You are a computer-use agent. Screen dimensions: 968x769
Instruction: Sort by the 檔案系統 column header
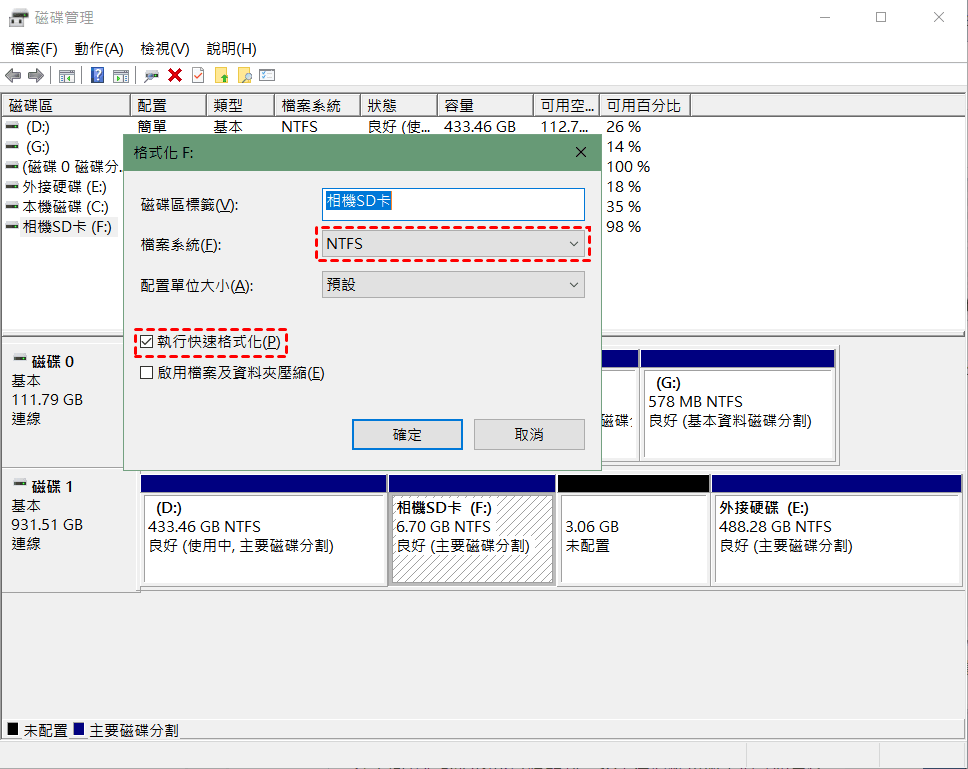point(318,106)
